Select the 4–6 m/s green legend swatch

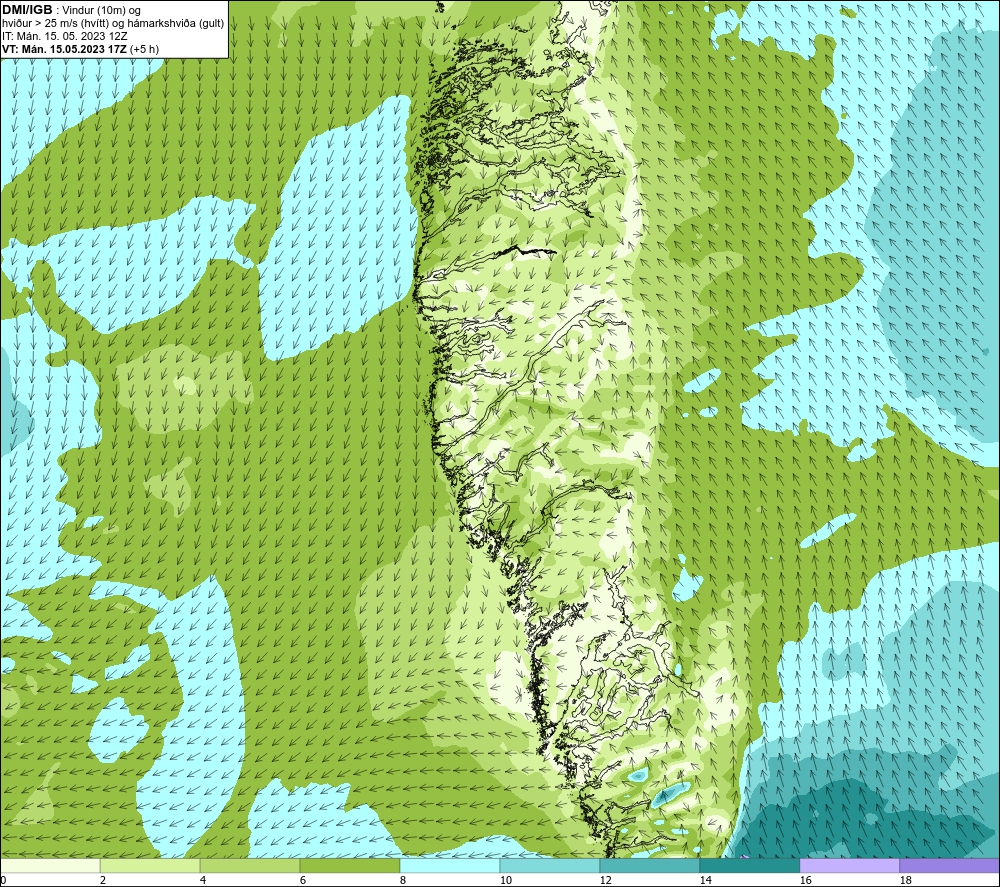point(250,865)
